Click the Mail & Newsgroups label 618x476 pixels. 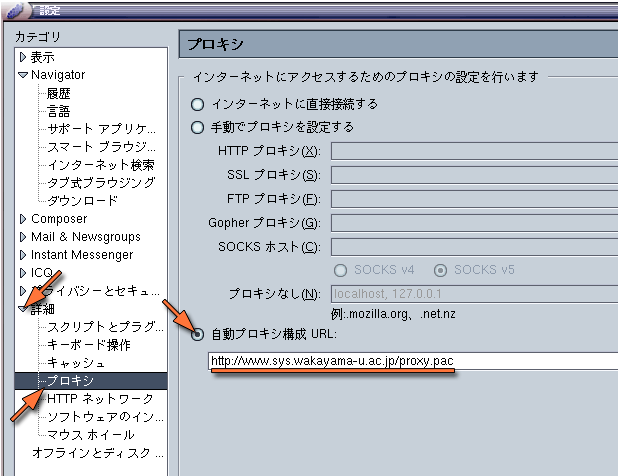click(x=86, y=237)
